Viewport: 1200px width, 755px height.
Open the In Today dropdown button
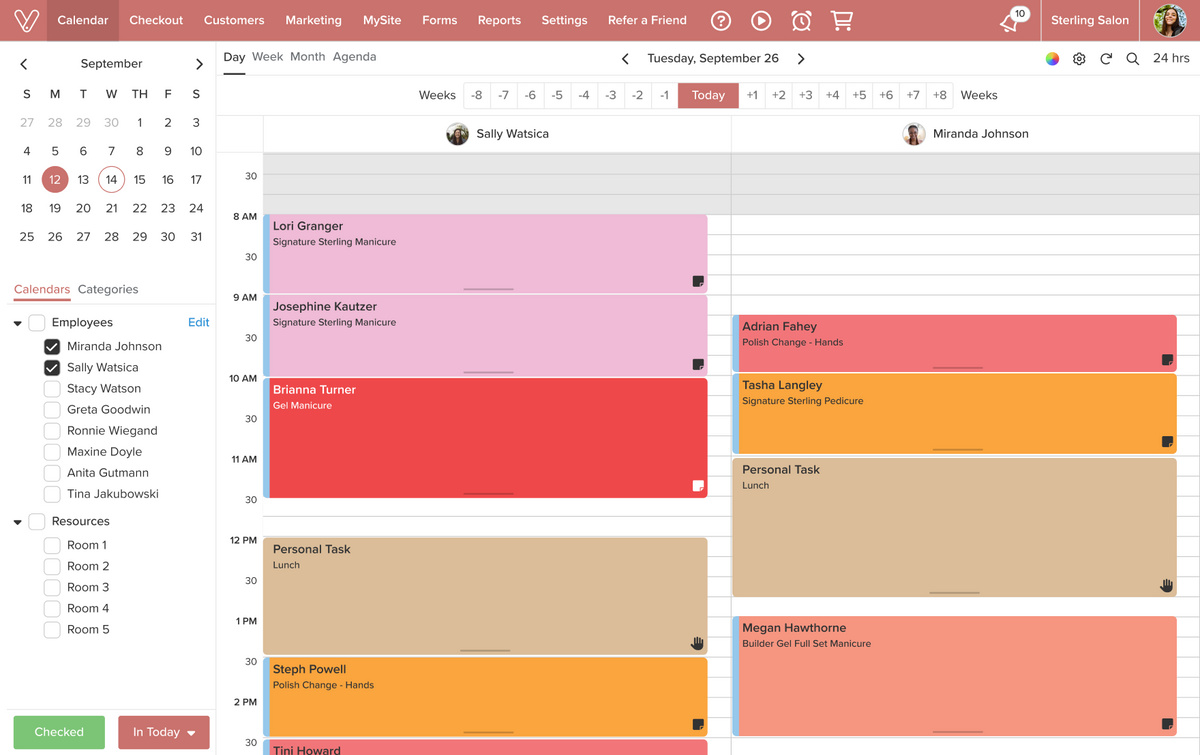click(x=164, y=732)
